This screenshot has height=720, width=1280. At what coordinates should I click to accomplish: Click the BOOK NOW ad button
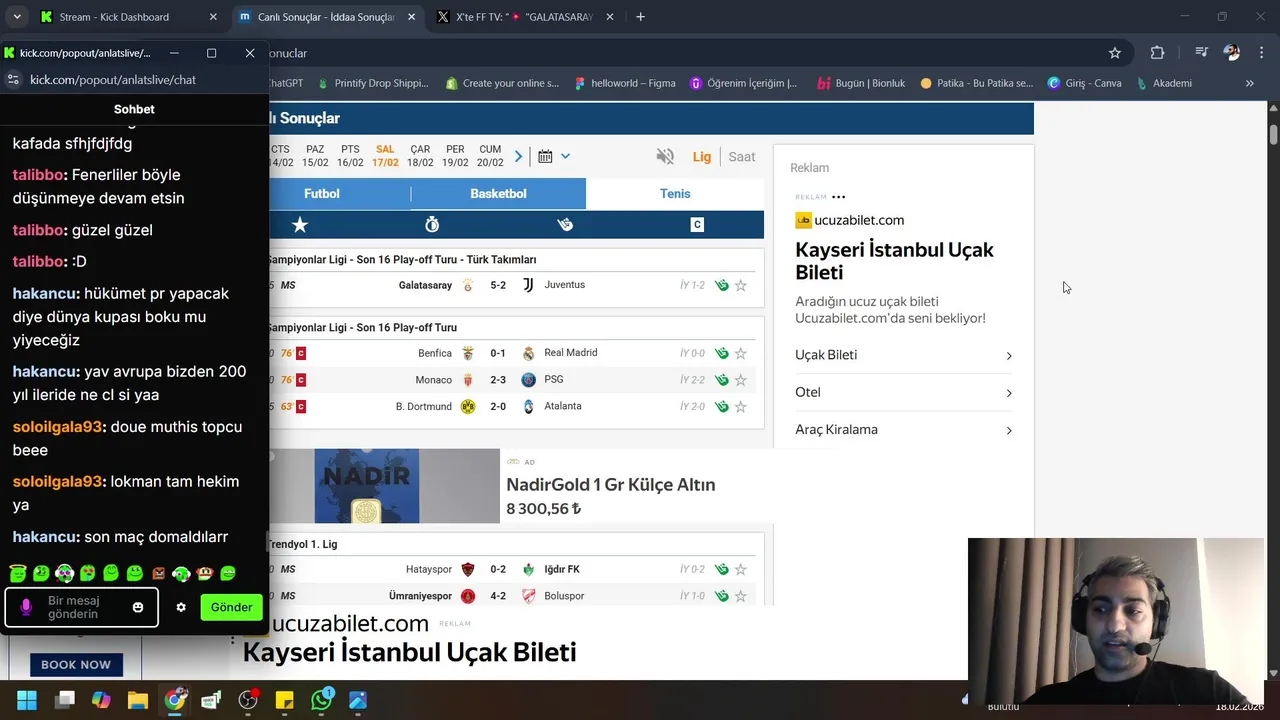click(x=76, y=665)
